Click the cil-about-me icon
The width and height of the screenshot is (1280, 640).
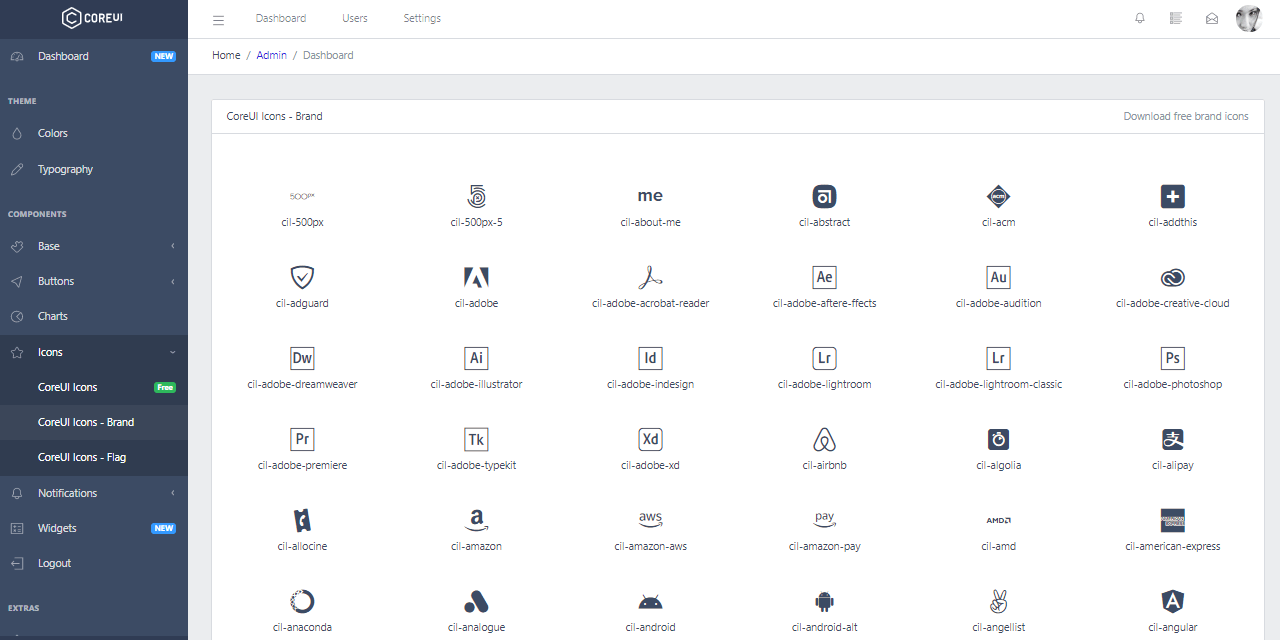[650, 196]
